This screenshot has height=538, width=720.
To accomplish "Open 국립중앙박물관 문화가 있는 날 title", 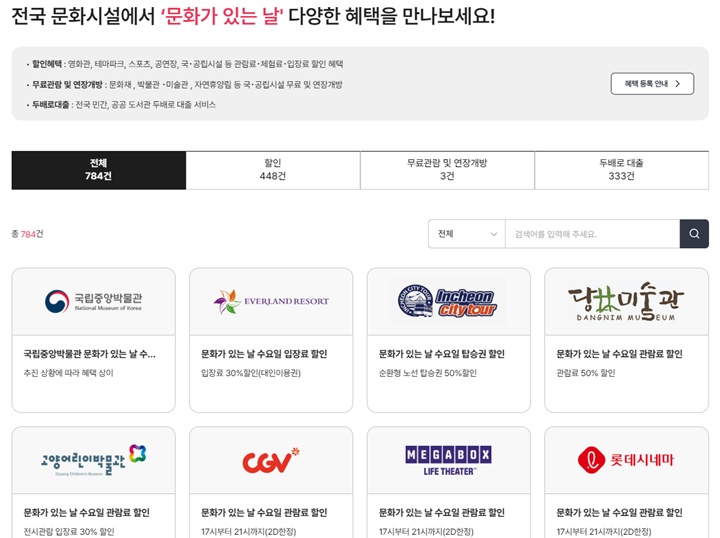I will click(x=90, y=354).
